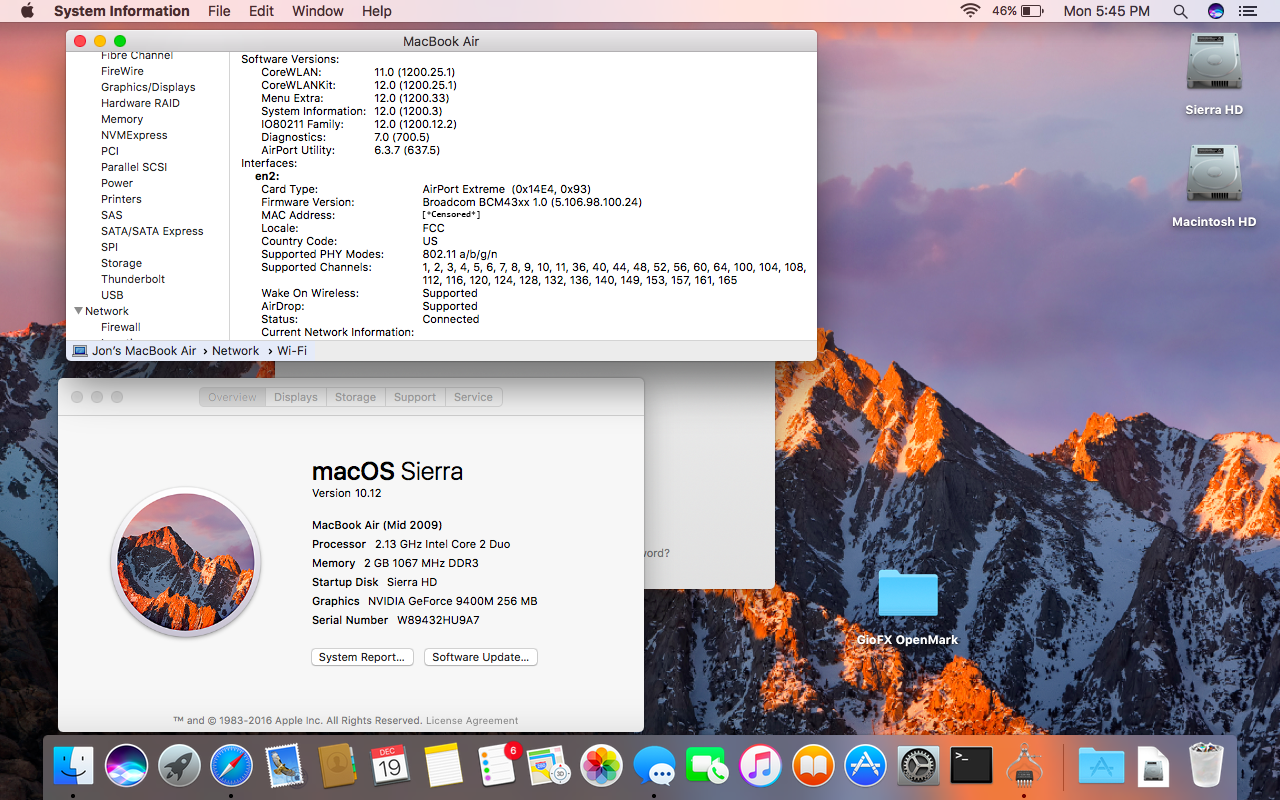Click Network in the path bar
The image size is (1280, 800).
(x=236, y=351)
